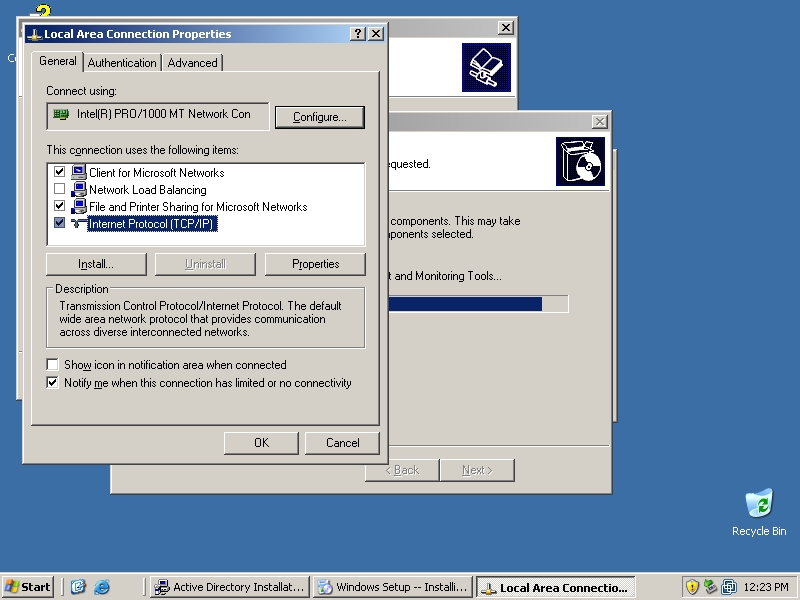
Task: Click the Local Area Connection title bar icon
Action: (x=34, y=34)
